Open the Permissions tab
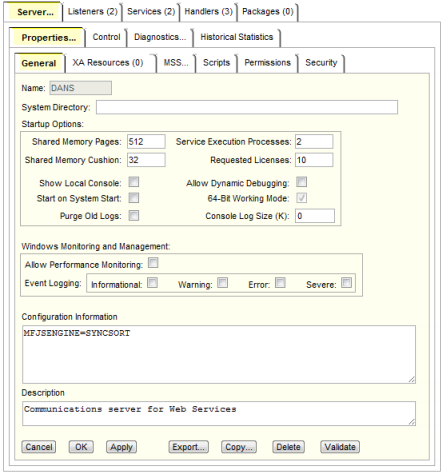 tap(268, 63)
